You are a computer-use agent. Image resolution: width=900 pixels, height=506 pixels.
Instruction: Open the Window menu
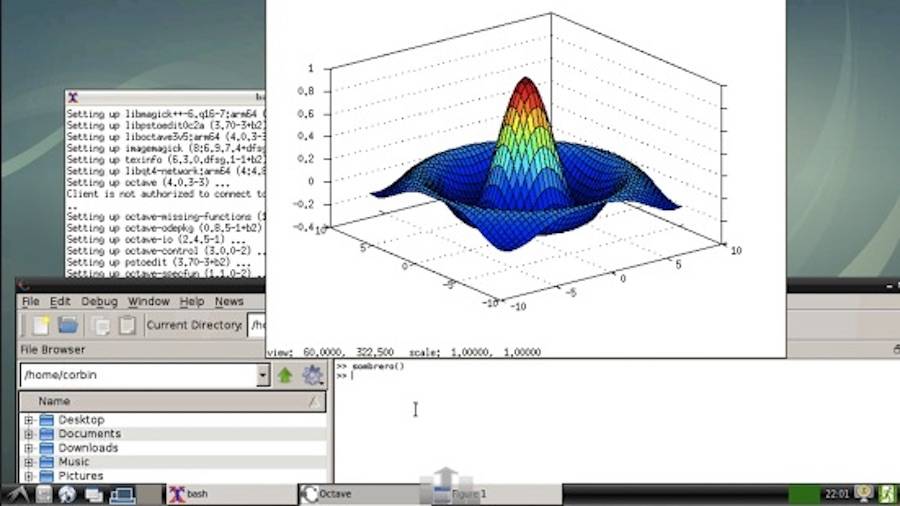click(148, 301)
